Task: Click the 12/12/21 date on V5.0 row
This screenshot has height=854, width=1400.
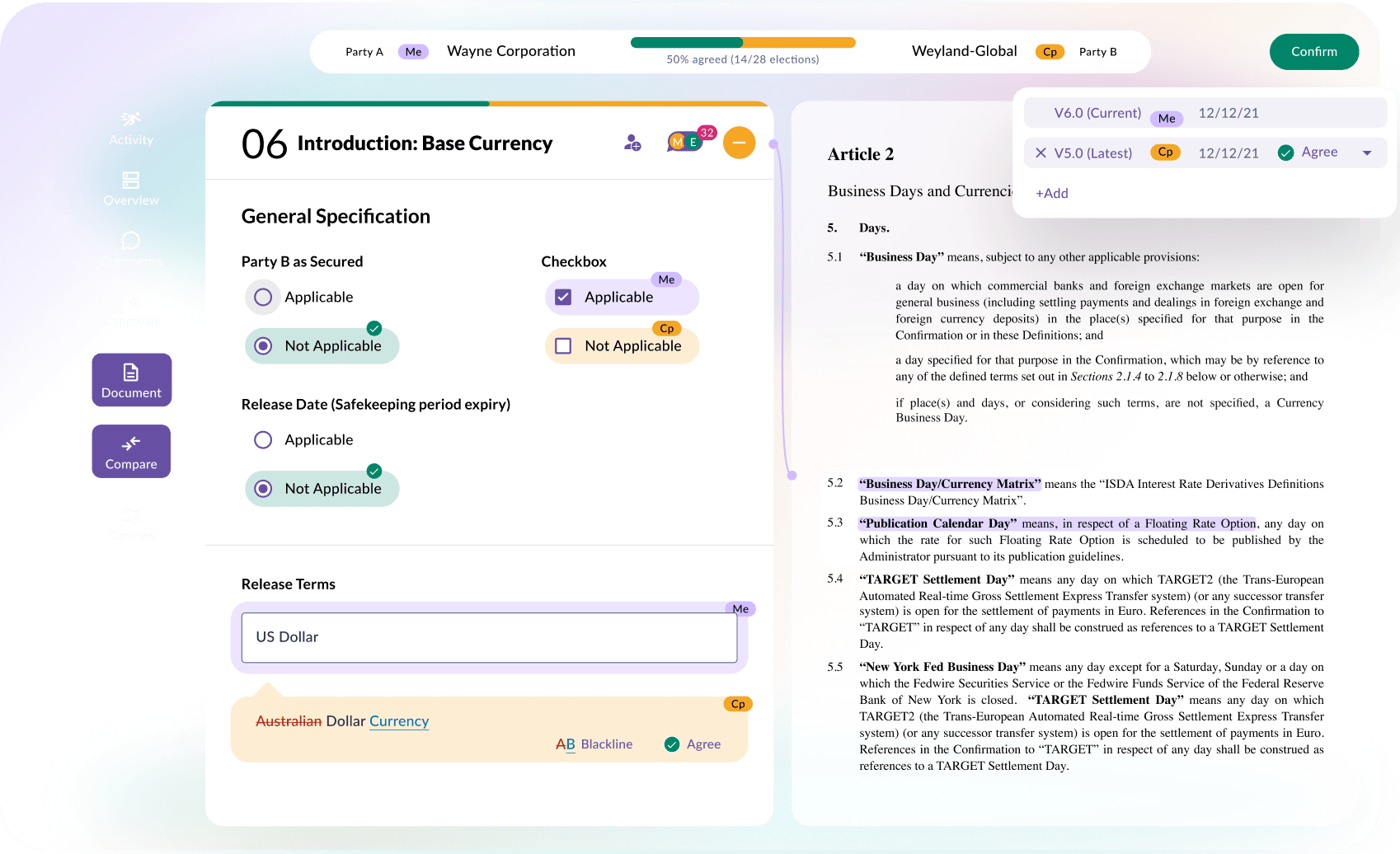Action: click(1229, 153)
